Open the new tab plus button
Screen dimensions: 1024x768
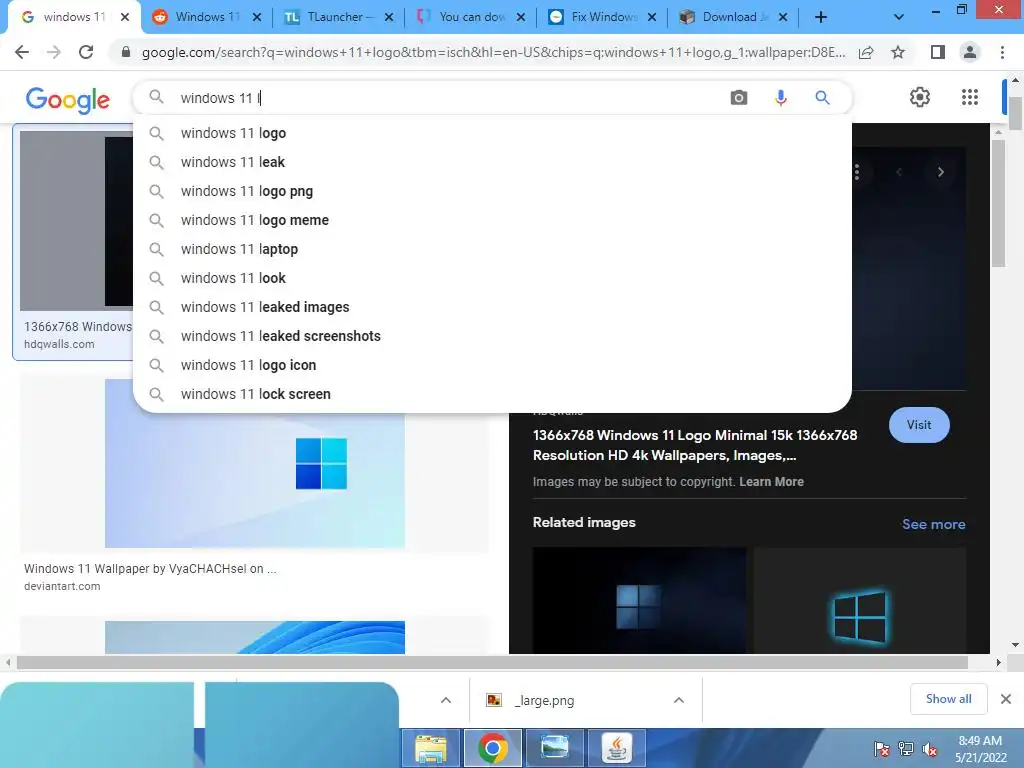[821, 18]
